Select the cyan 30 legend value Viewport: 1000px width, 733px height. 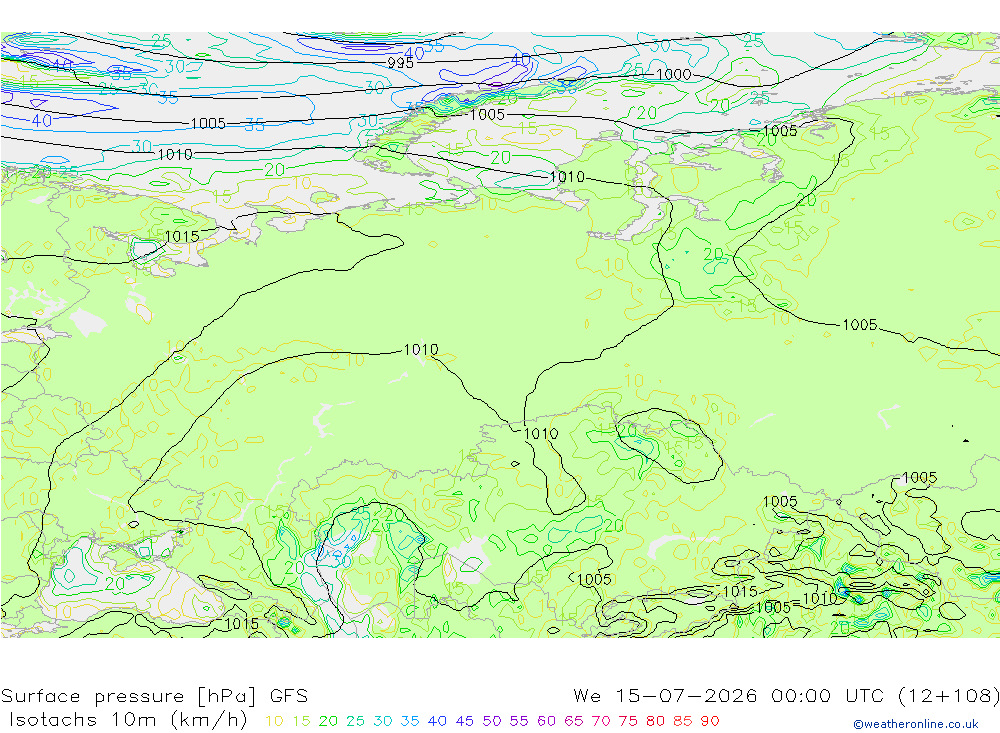pos(383,721)
